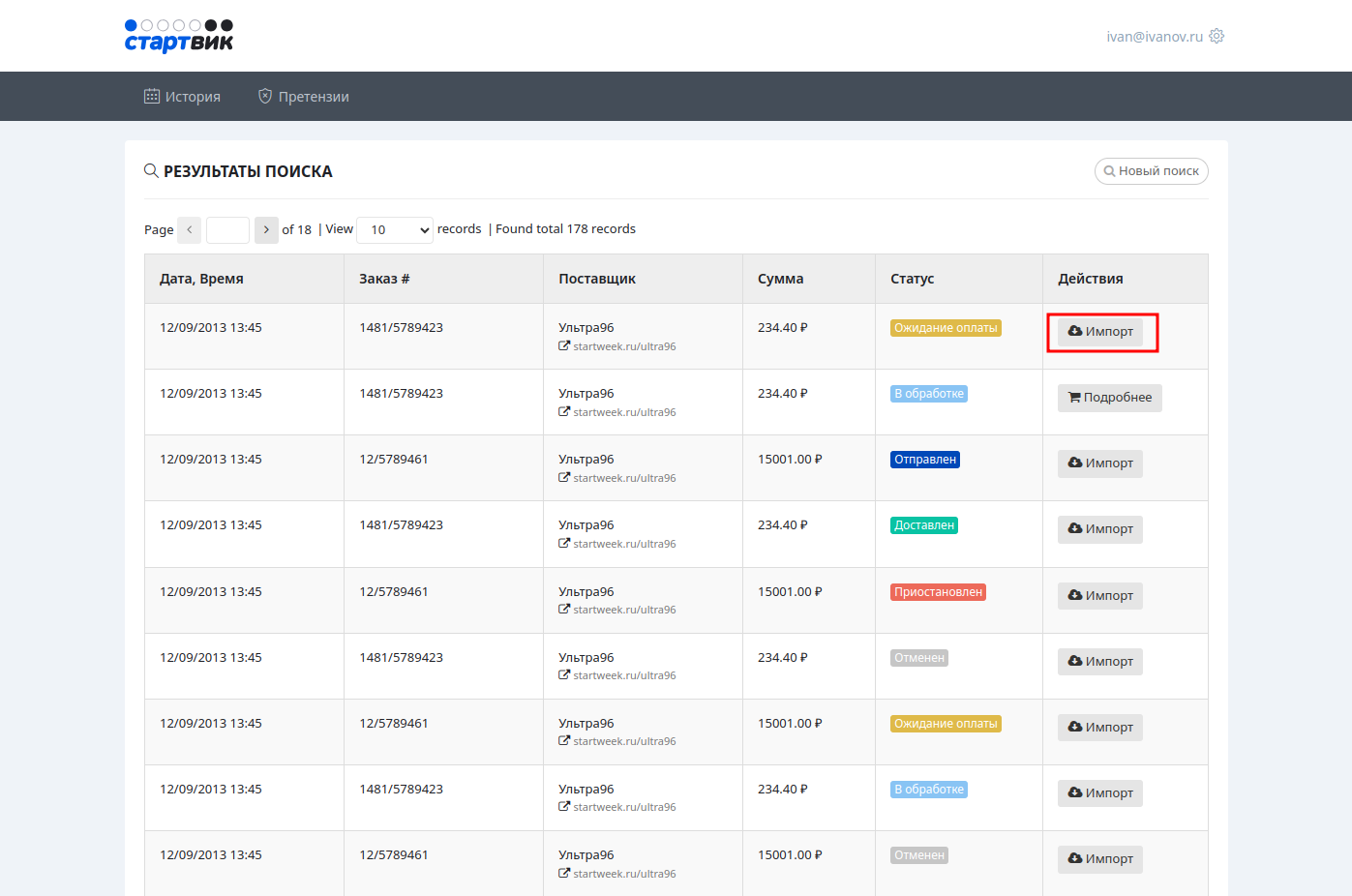Viewport: 1352px width, 896px height.
Task: Click the settings gear icon beside ivan@ivanov.ru
Action: point(1217,36)
